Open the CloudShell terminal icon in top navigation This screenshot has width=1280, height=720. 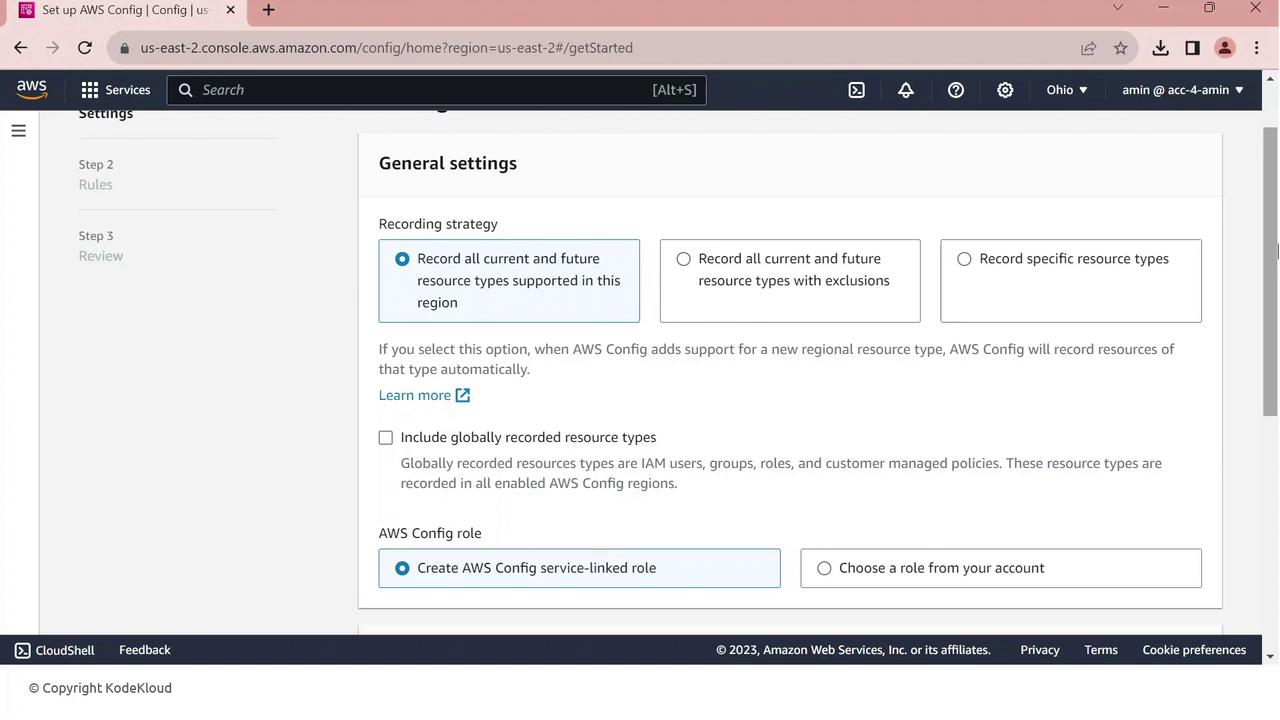tap(857, 90)
